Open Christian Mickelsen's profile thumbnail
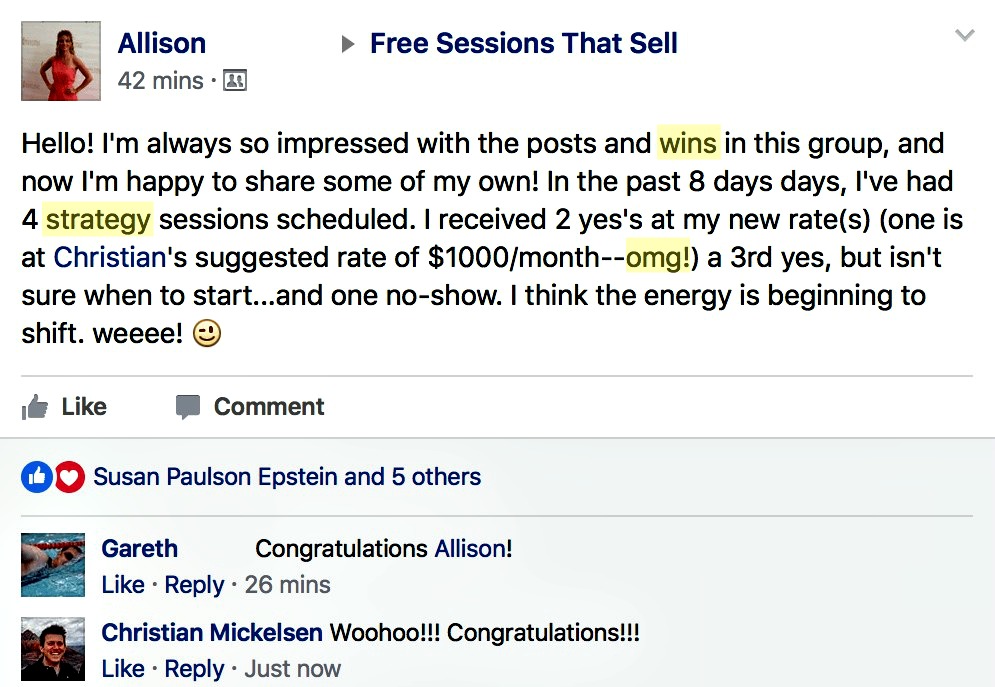This screenshot has width=995, height=687. pyautogui.click(x=53, y=649)
